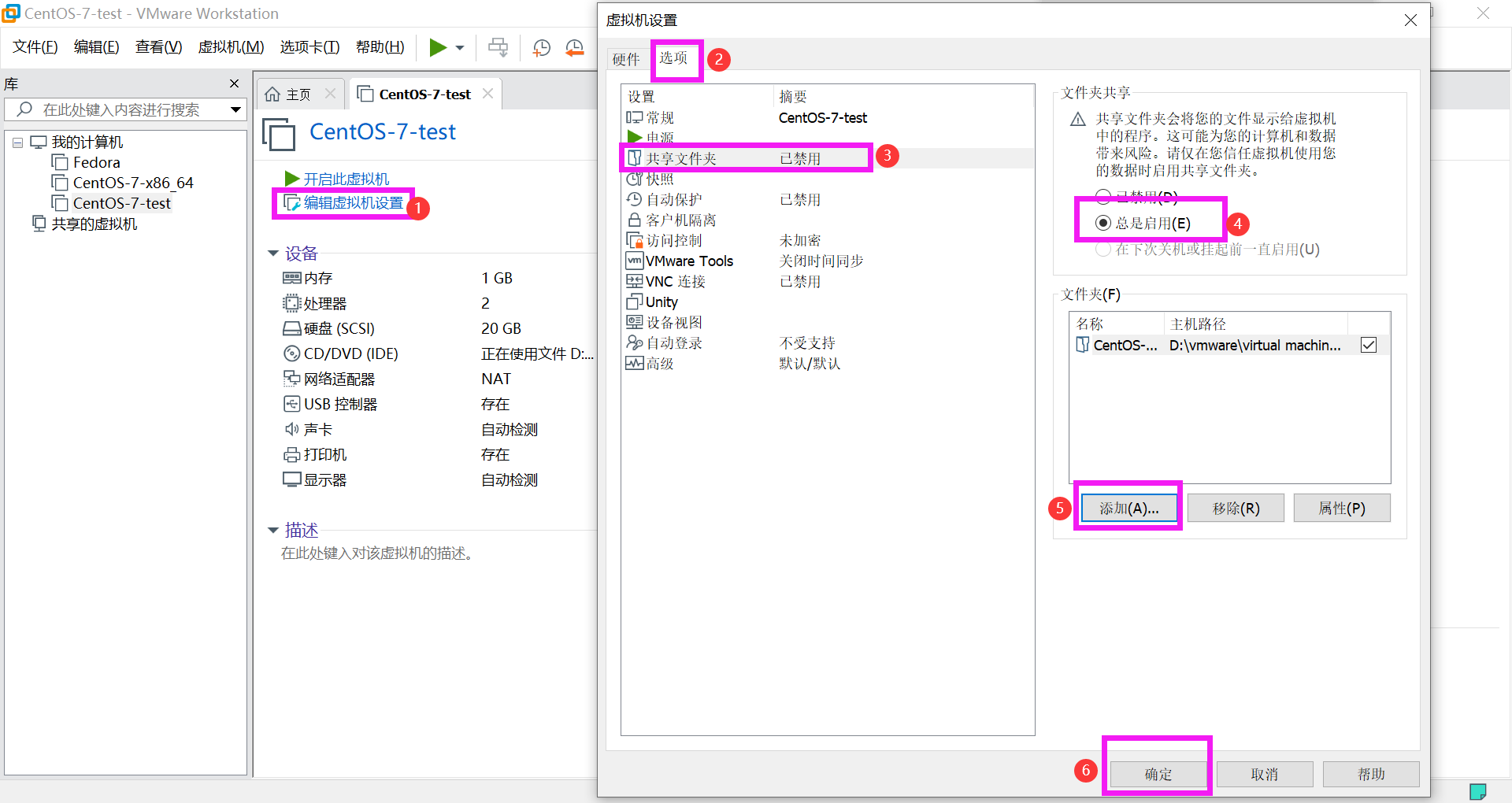Screen dimensions: 1512x803
Task: Select the 高级 advanced option row
Action: 827,364
